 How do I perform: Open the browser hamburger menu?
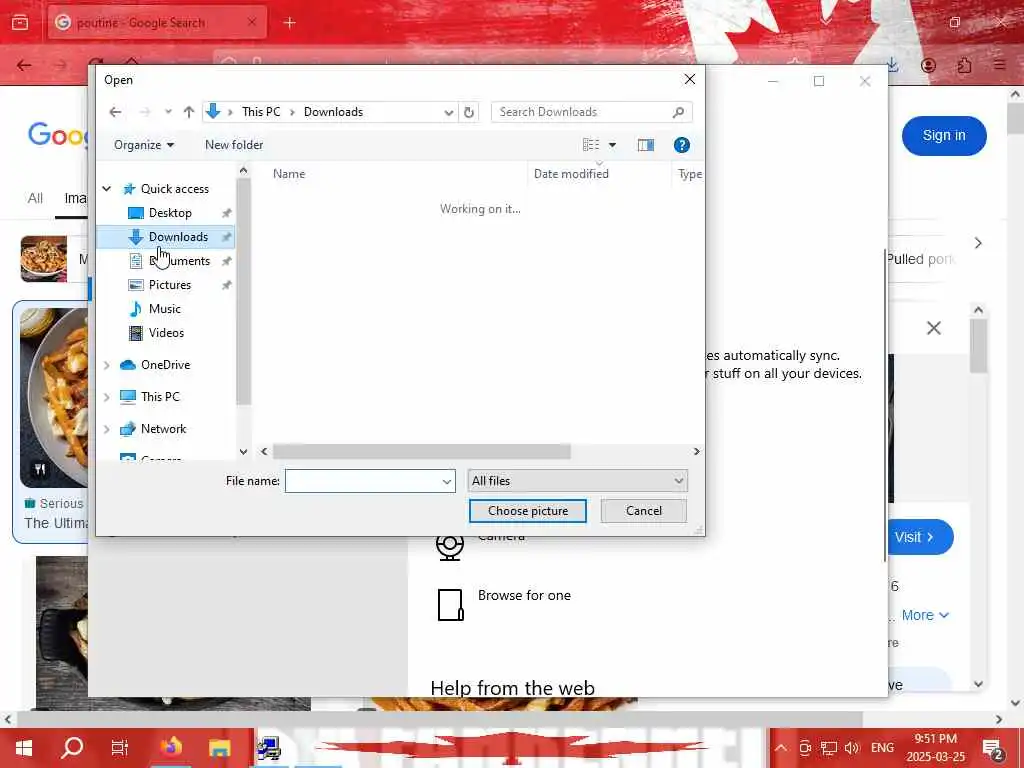[999, 65]
